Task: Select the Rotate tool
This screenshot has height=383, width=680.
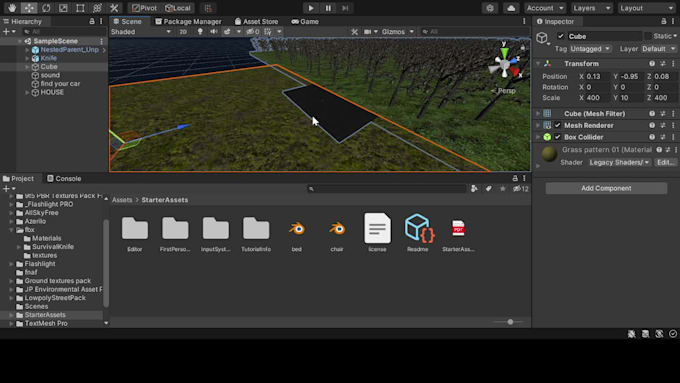Action: click(46, 8)
